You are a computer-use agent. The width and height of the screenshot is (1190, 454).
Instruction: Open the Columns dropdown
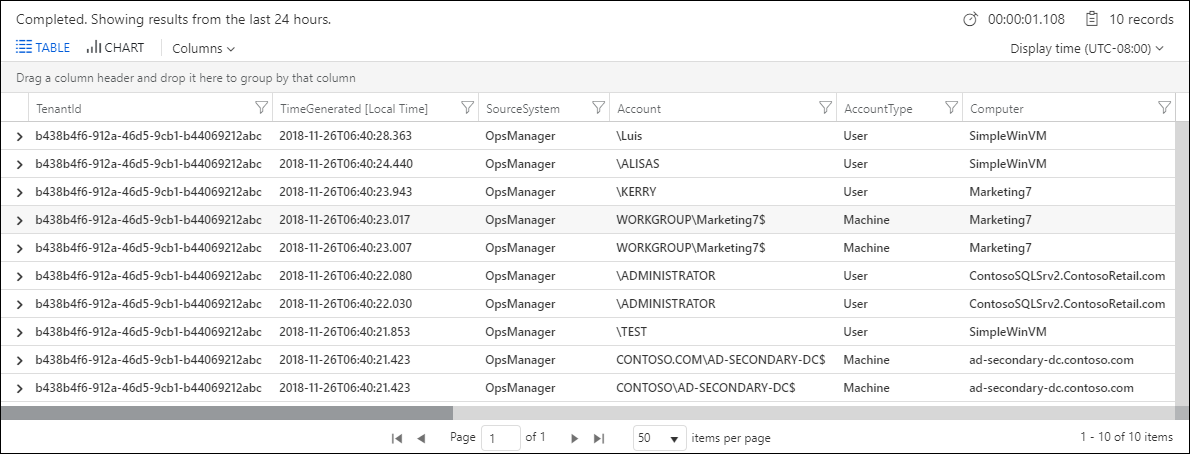204,48
